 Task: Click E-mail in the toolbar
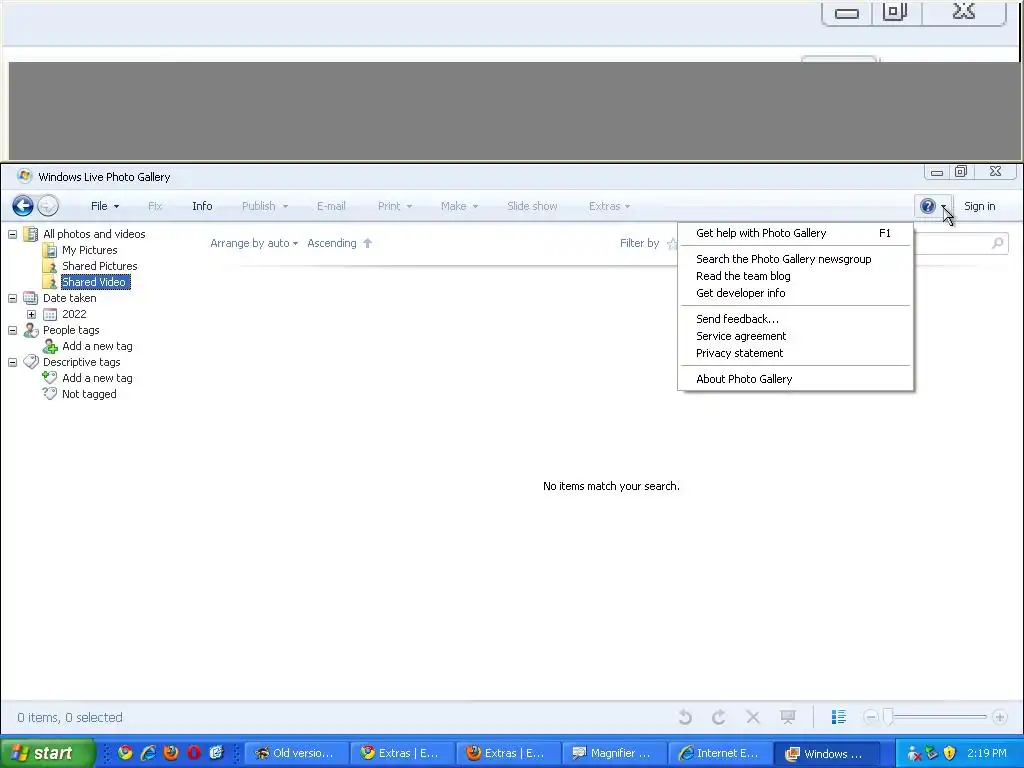(331, 206)
